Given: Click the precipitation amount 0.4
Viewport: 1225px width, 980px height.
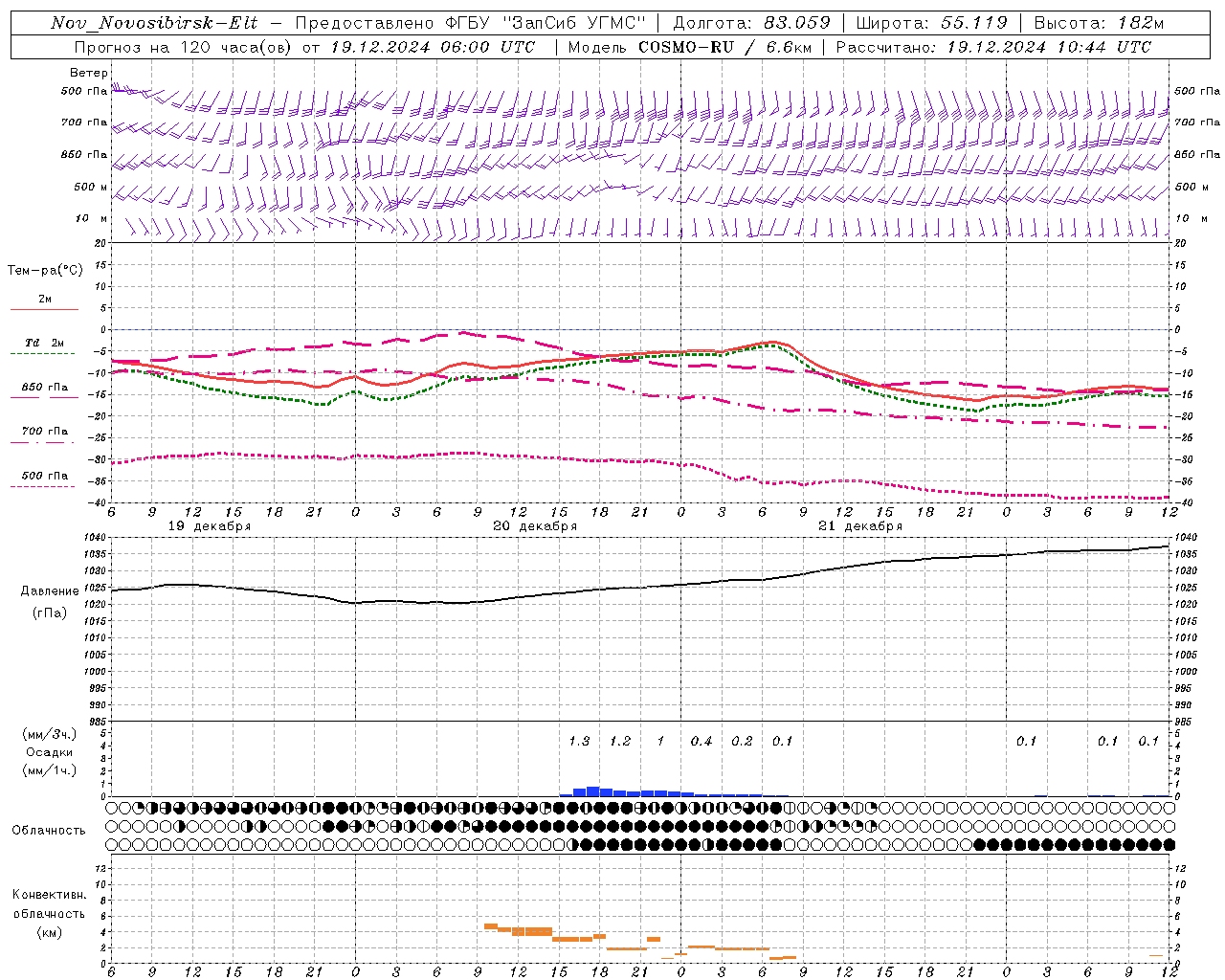Looking at the screenshot, I should pyautogui.click(x=702, y=742).
